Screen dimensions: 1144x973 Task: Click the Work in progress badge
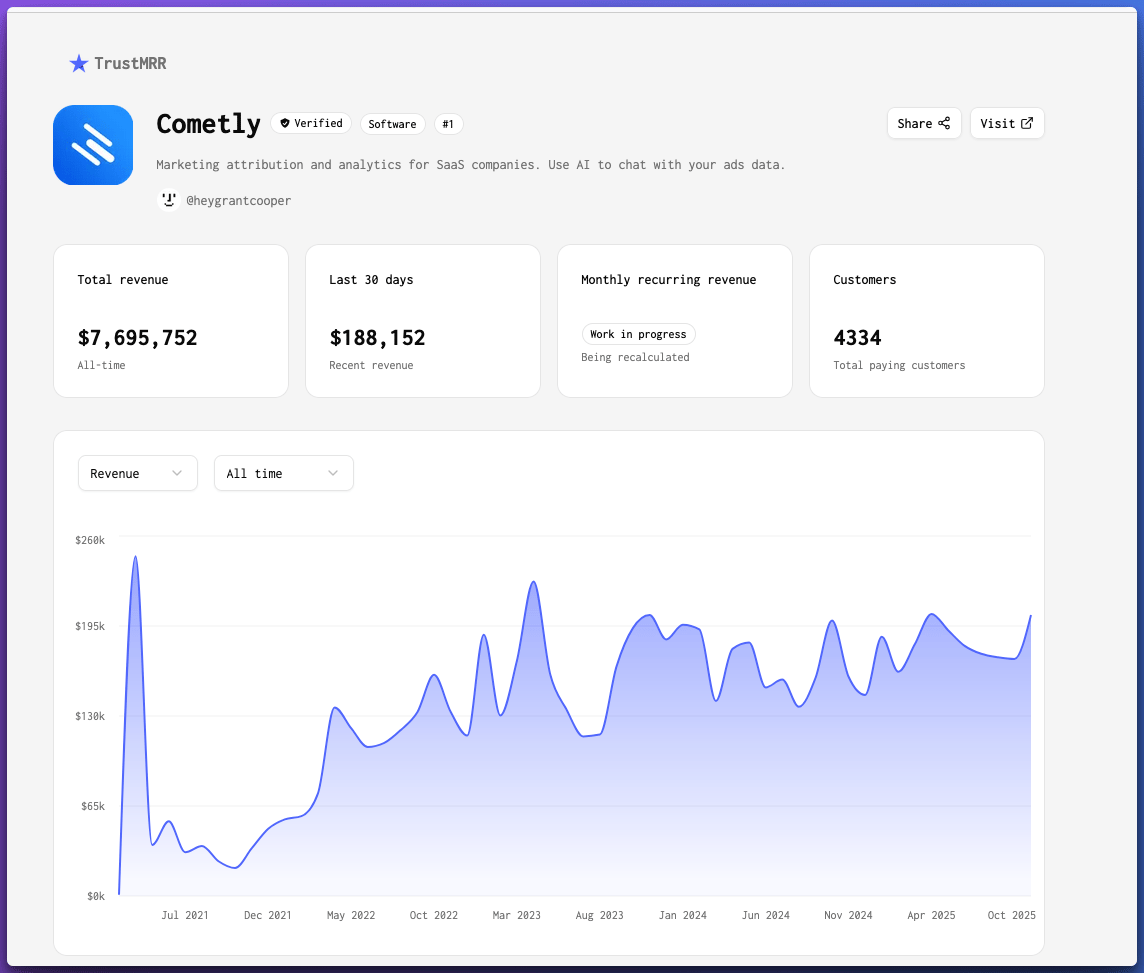(x=638, y=334)
